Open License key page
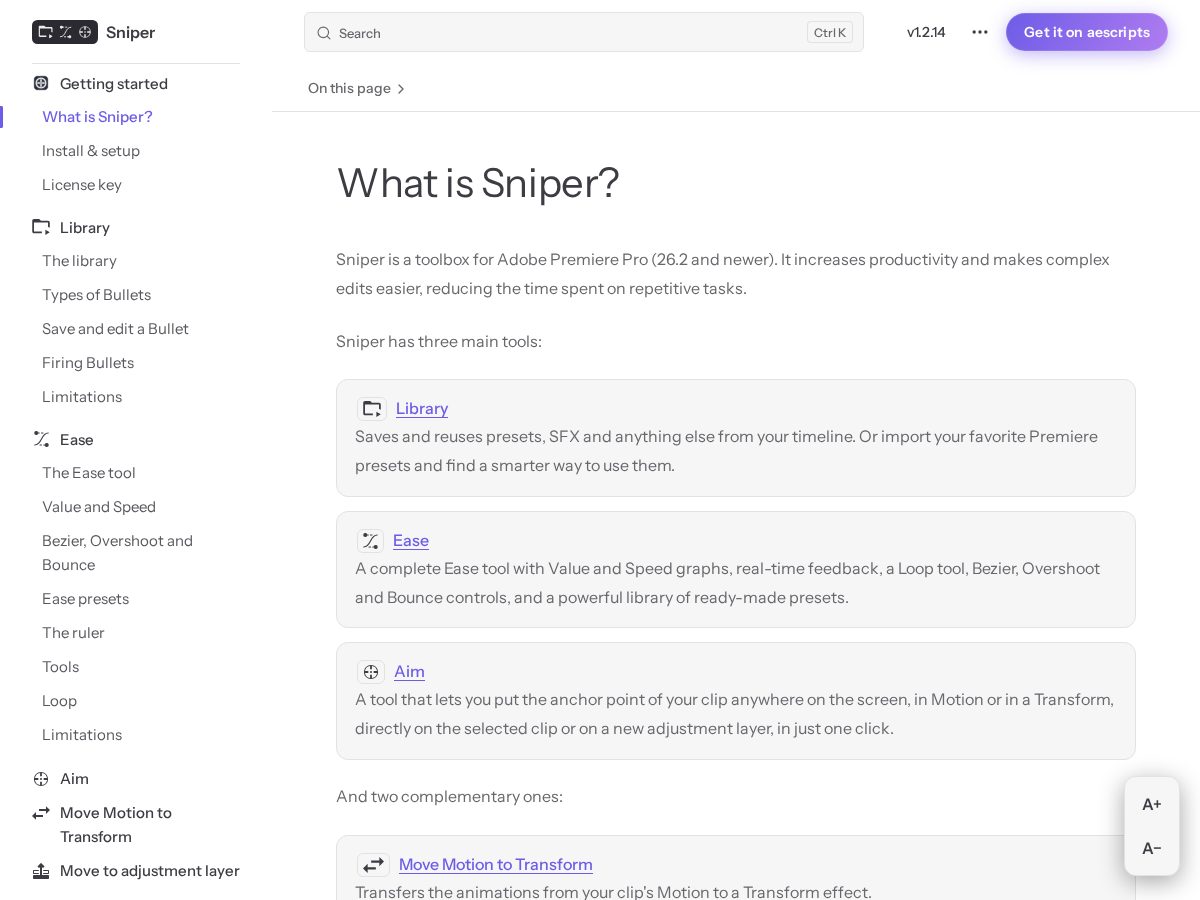This screenshot has height=900, width=1200. coord(82,184)
